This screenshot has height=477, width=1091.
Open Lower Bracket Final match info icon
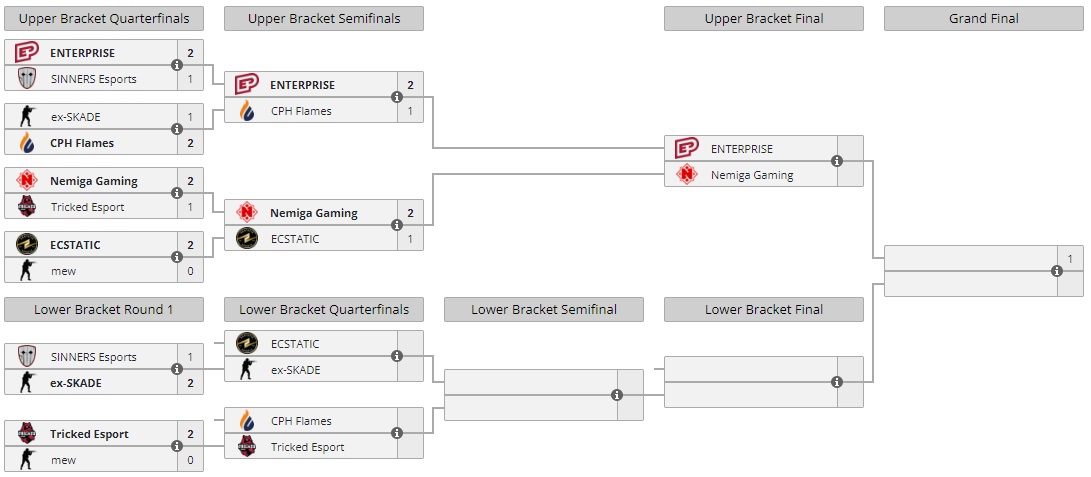837,382
